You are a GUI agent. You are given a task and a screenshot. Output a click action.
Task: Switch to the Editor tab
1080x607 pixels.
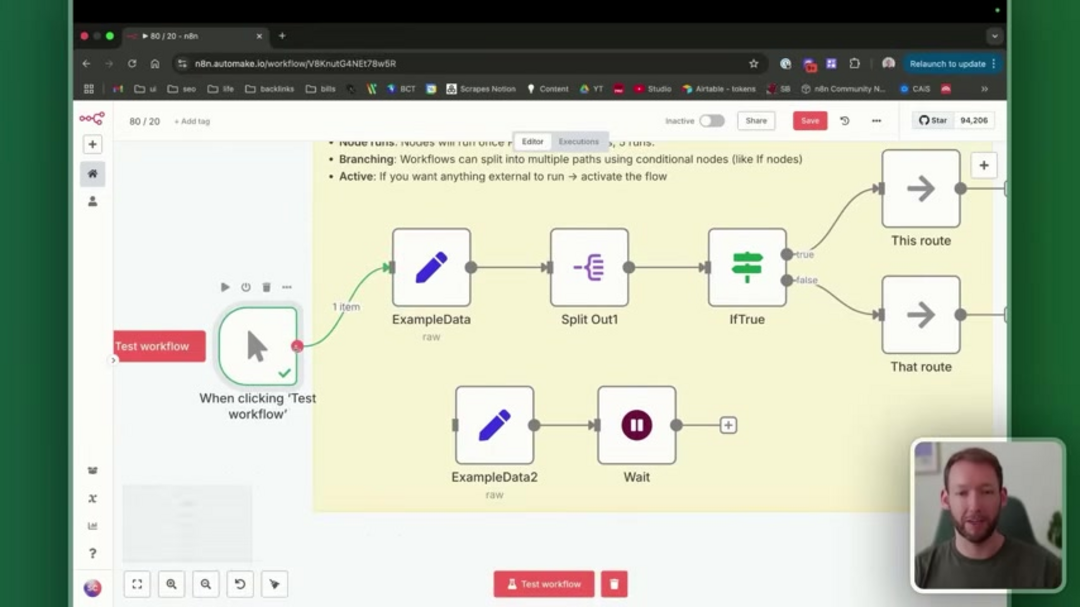(x=532, y=142)
